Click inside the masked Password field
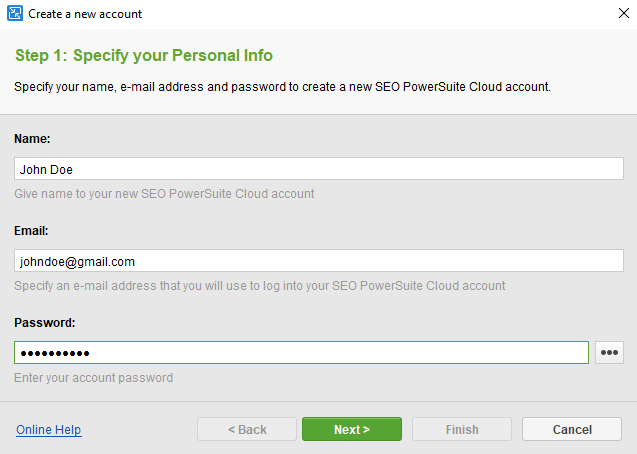The width and height of the screenshot is (637, 454). click(301, 352)
